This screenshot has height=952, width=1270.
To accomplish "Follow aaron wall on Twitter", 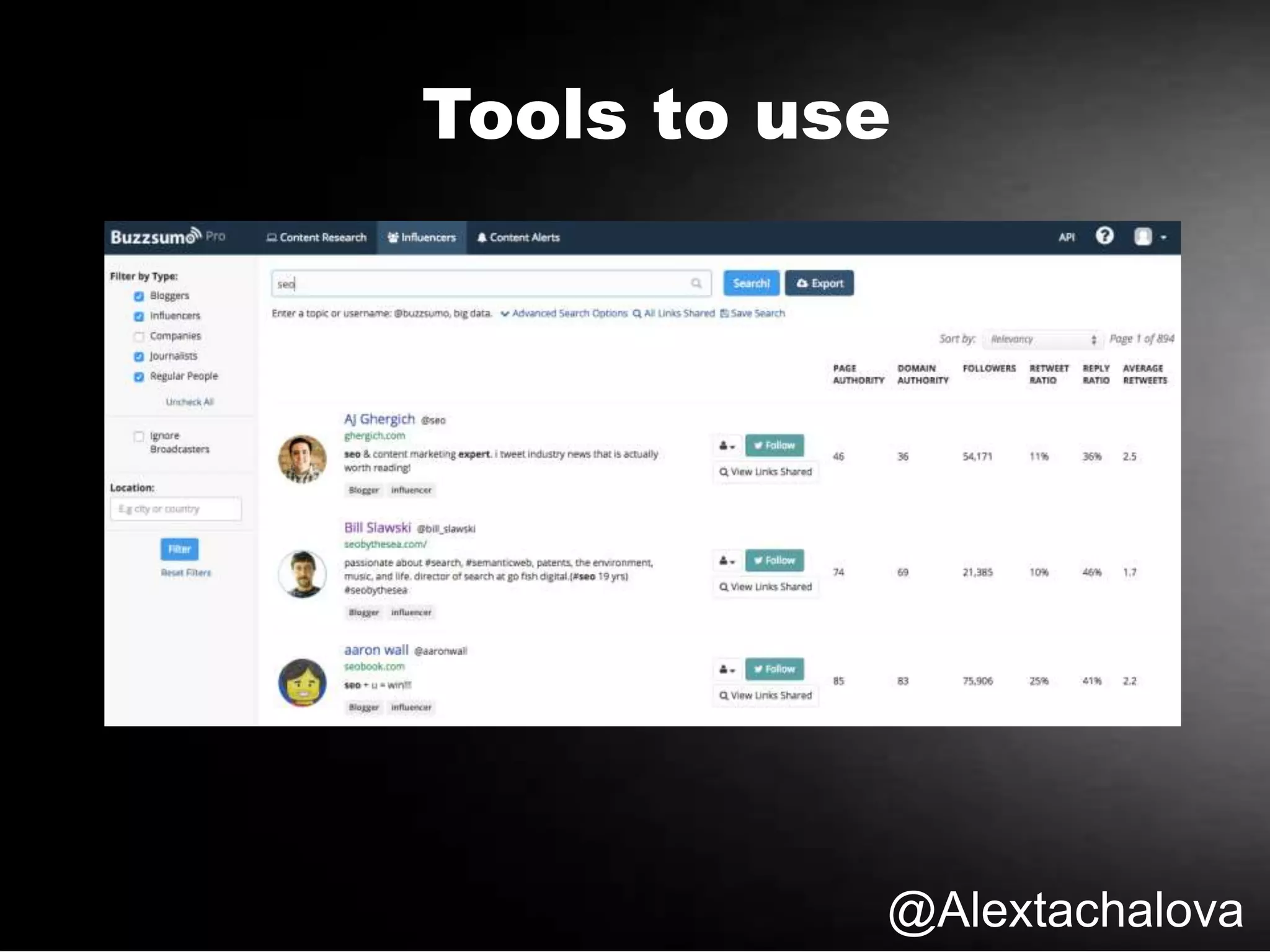I will pyautogui.click(x=775, y=669).
